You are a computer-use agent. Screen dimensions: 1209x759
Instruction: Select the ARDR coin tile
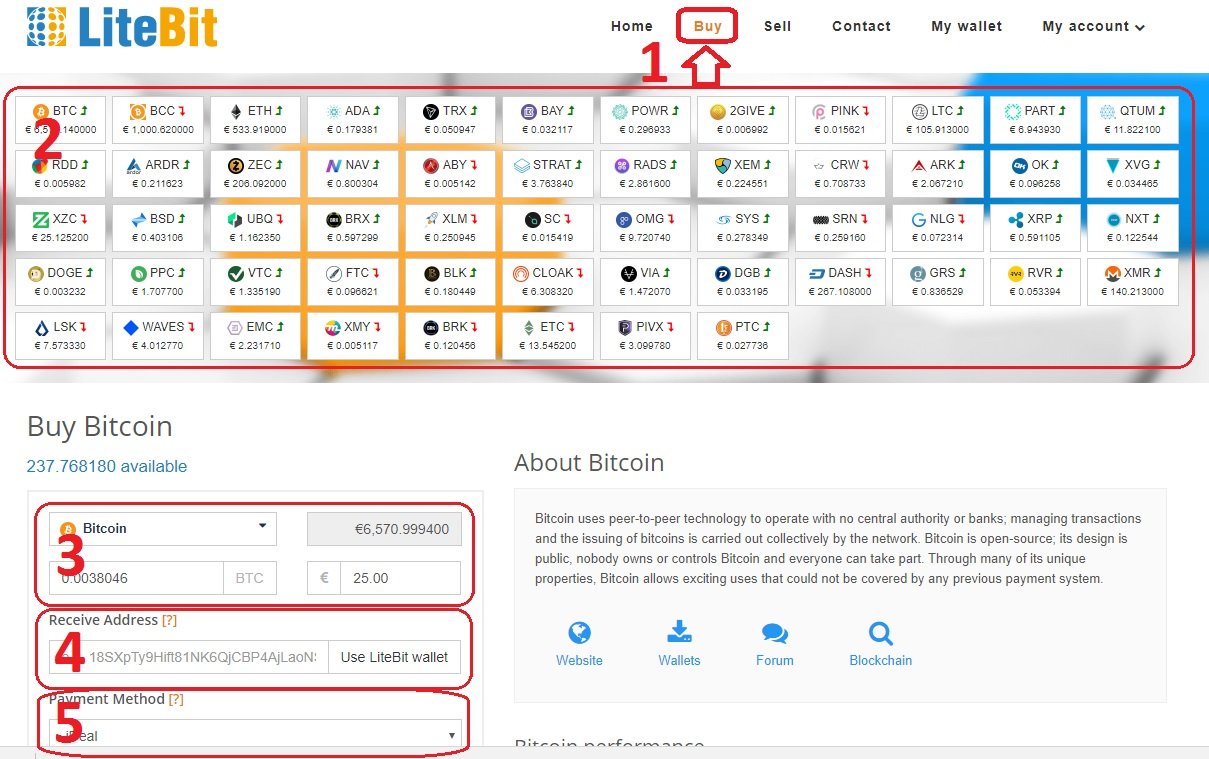159,174
